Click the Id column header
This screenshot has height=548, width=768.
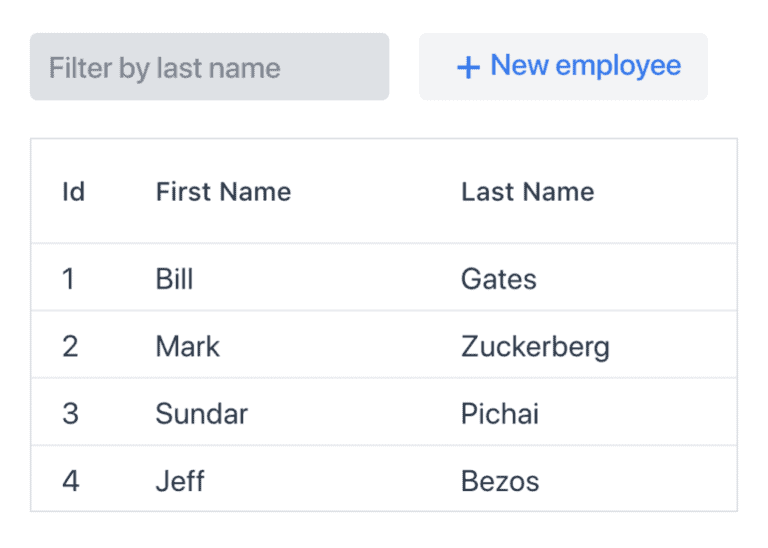coord(73,191)
